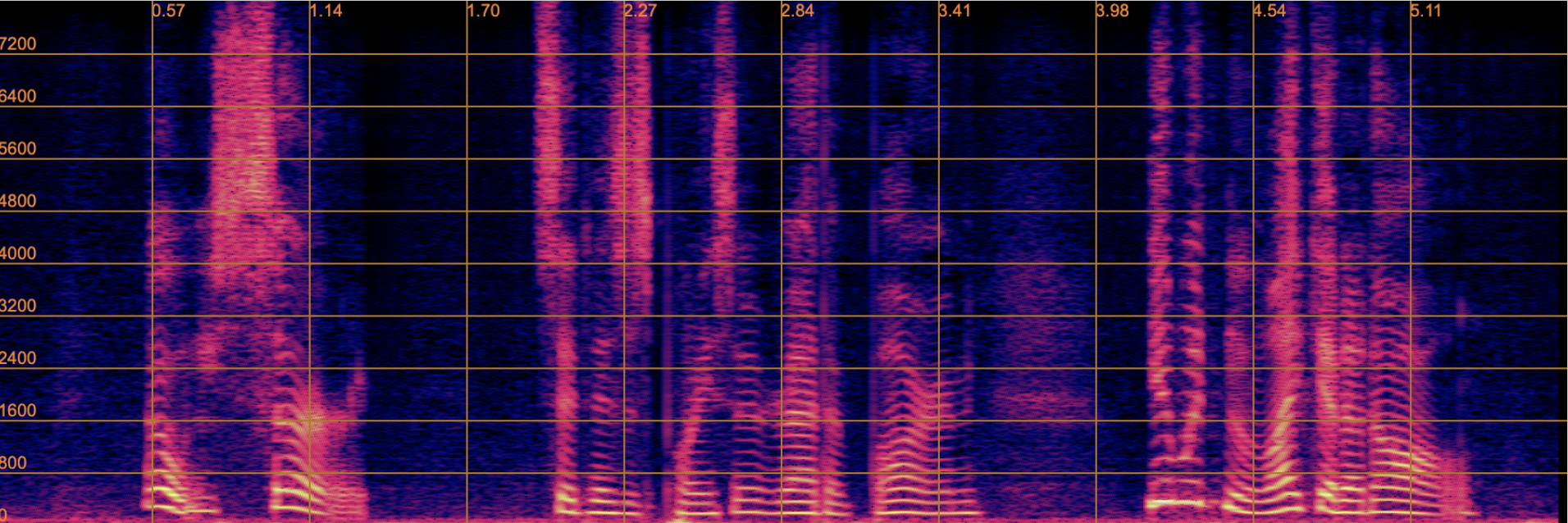Click the 4.54 time axis label

[1270, 11]
